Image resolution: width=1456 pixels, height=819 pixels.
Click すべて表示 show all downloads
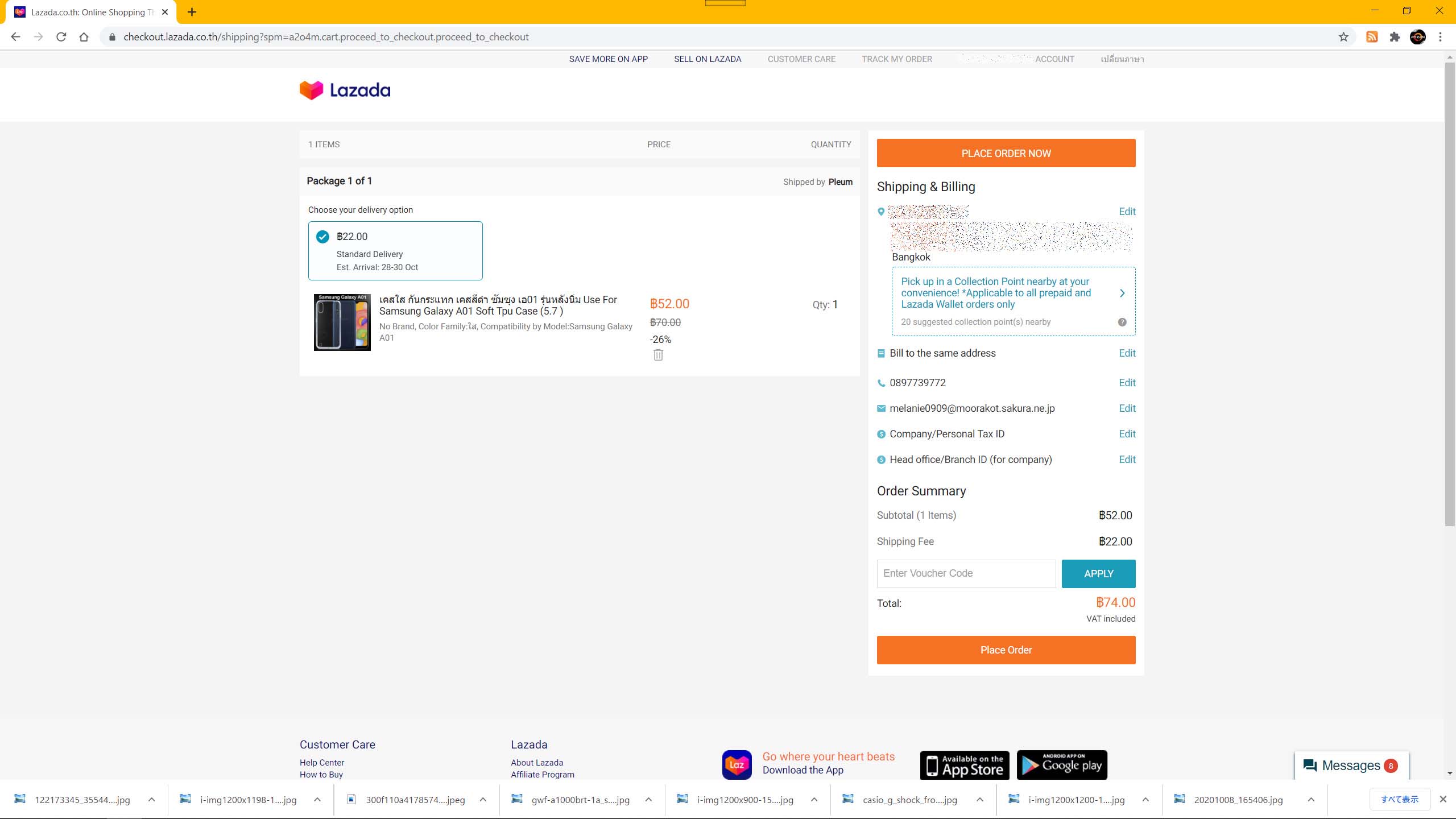click(1400, 799)
